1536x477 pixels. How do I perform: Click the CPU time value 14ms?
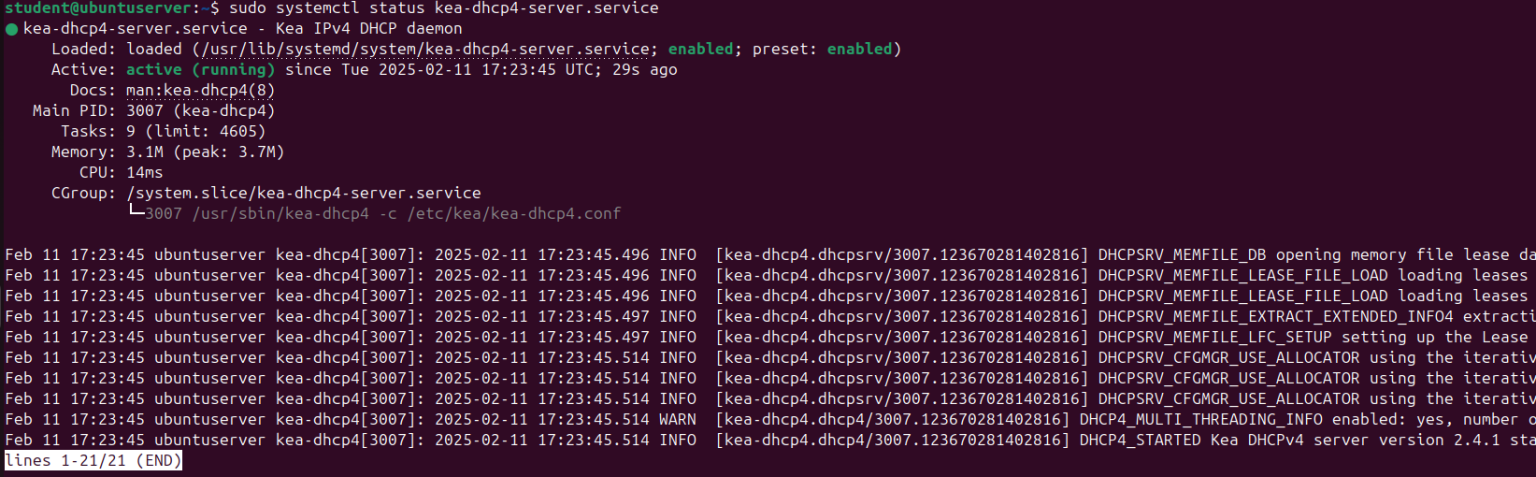(x=145, y=173)
